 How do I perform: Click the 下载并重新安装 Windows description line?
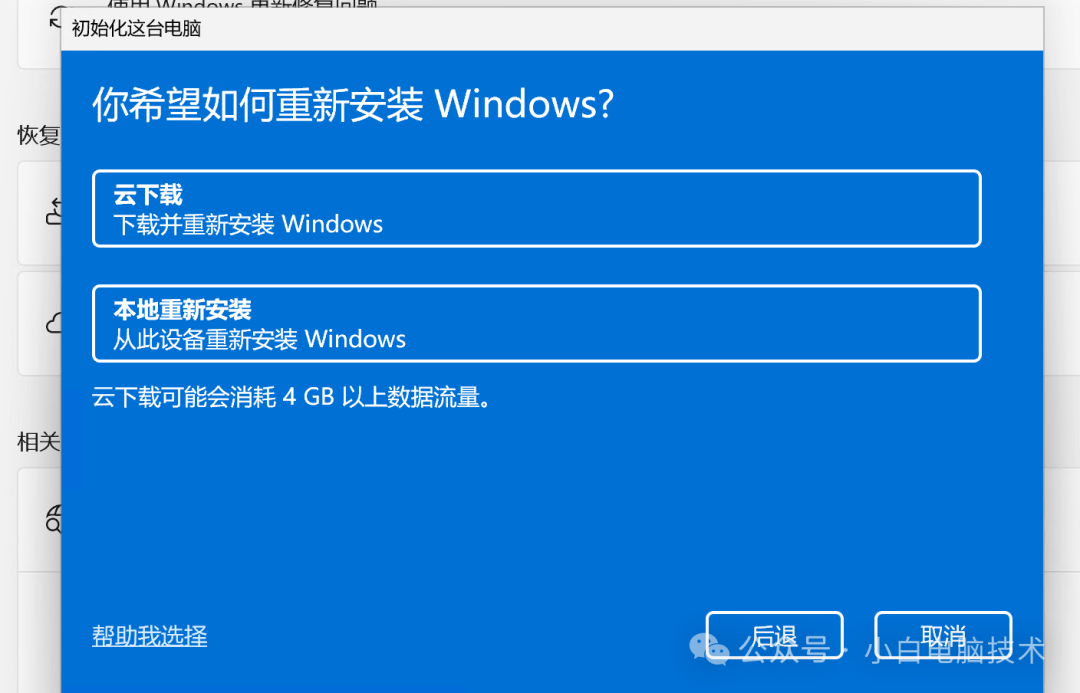coord(248,224)
